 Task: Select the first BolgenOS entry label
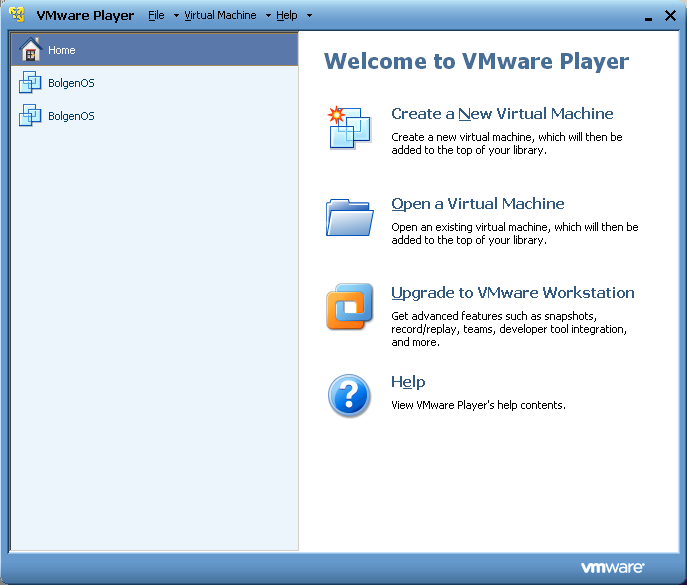click(71, 83)
